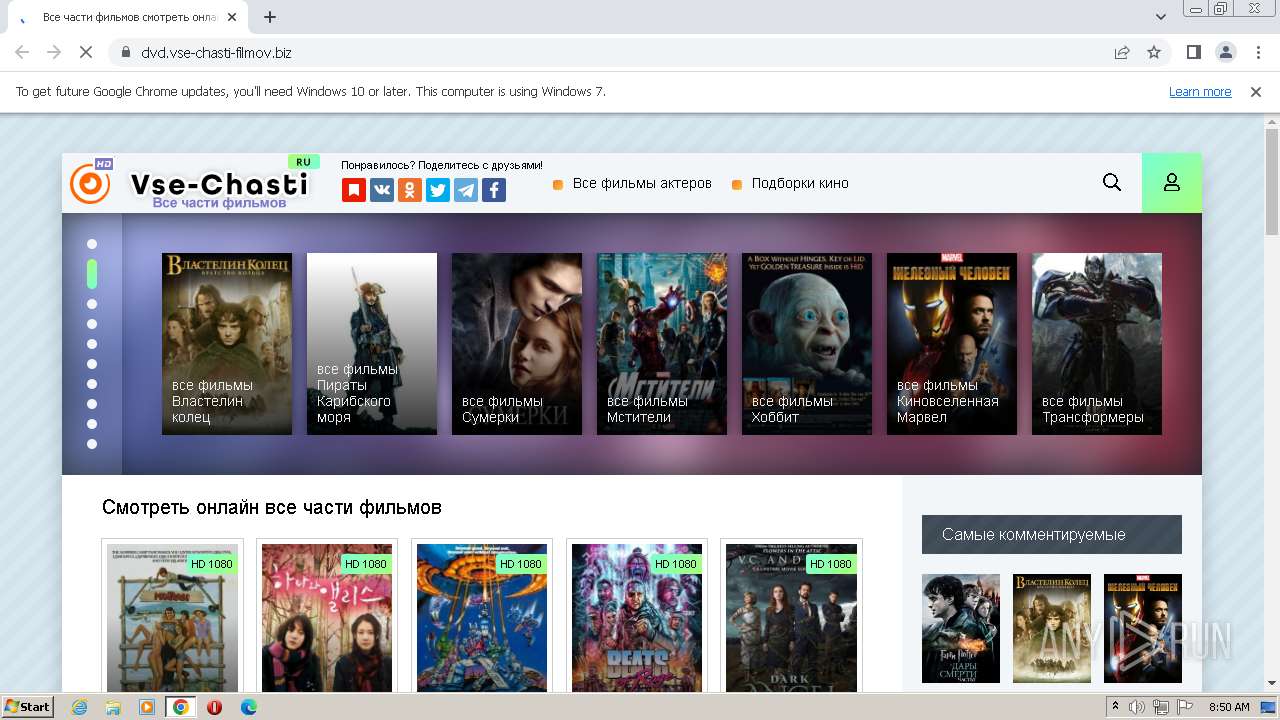Select the third slider dot
This screenshot has width=1280, height=720.
tap(92, 304)
